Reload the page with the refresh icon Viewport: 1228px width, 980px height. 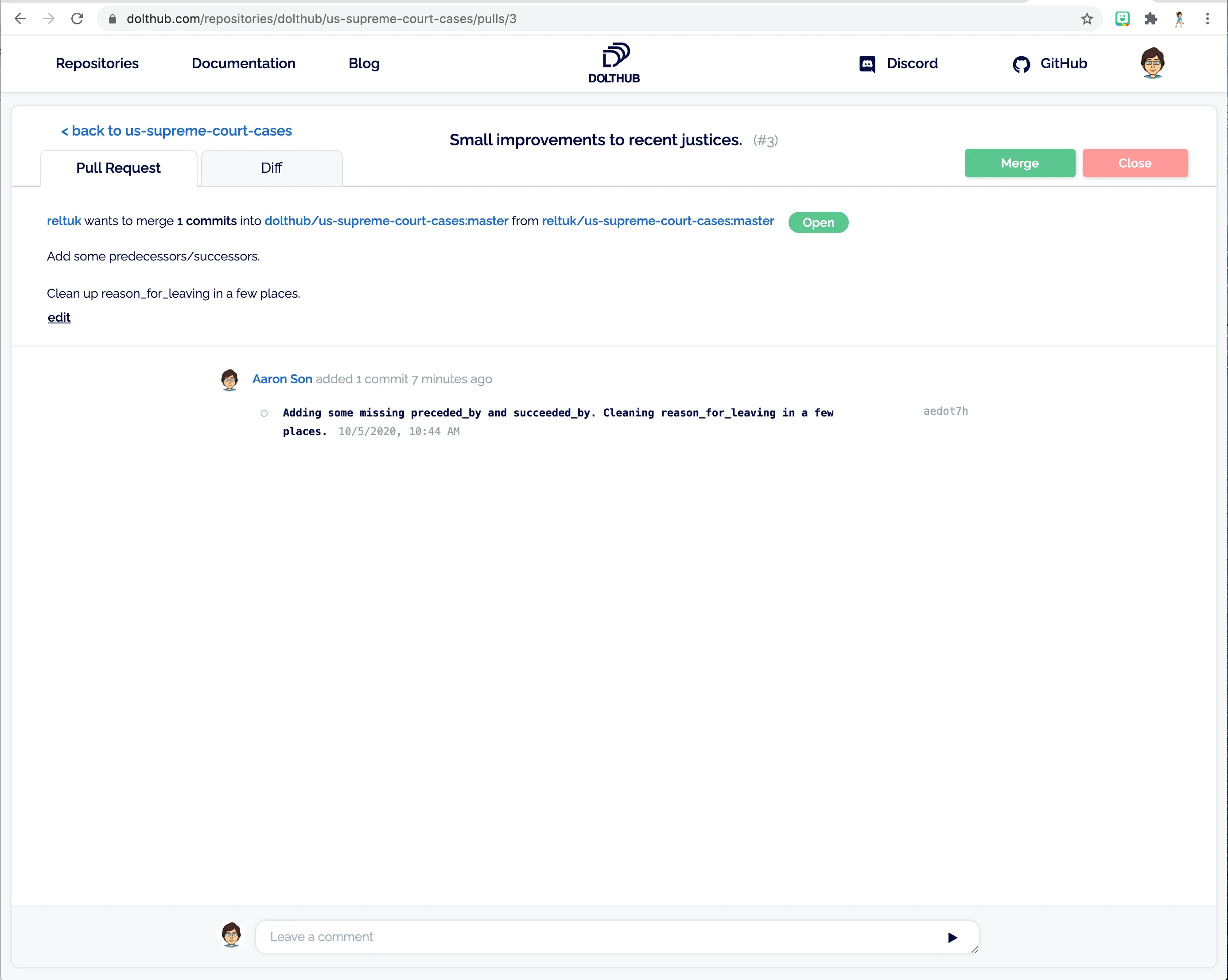point(78,18)
